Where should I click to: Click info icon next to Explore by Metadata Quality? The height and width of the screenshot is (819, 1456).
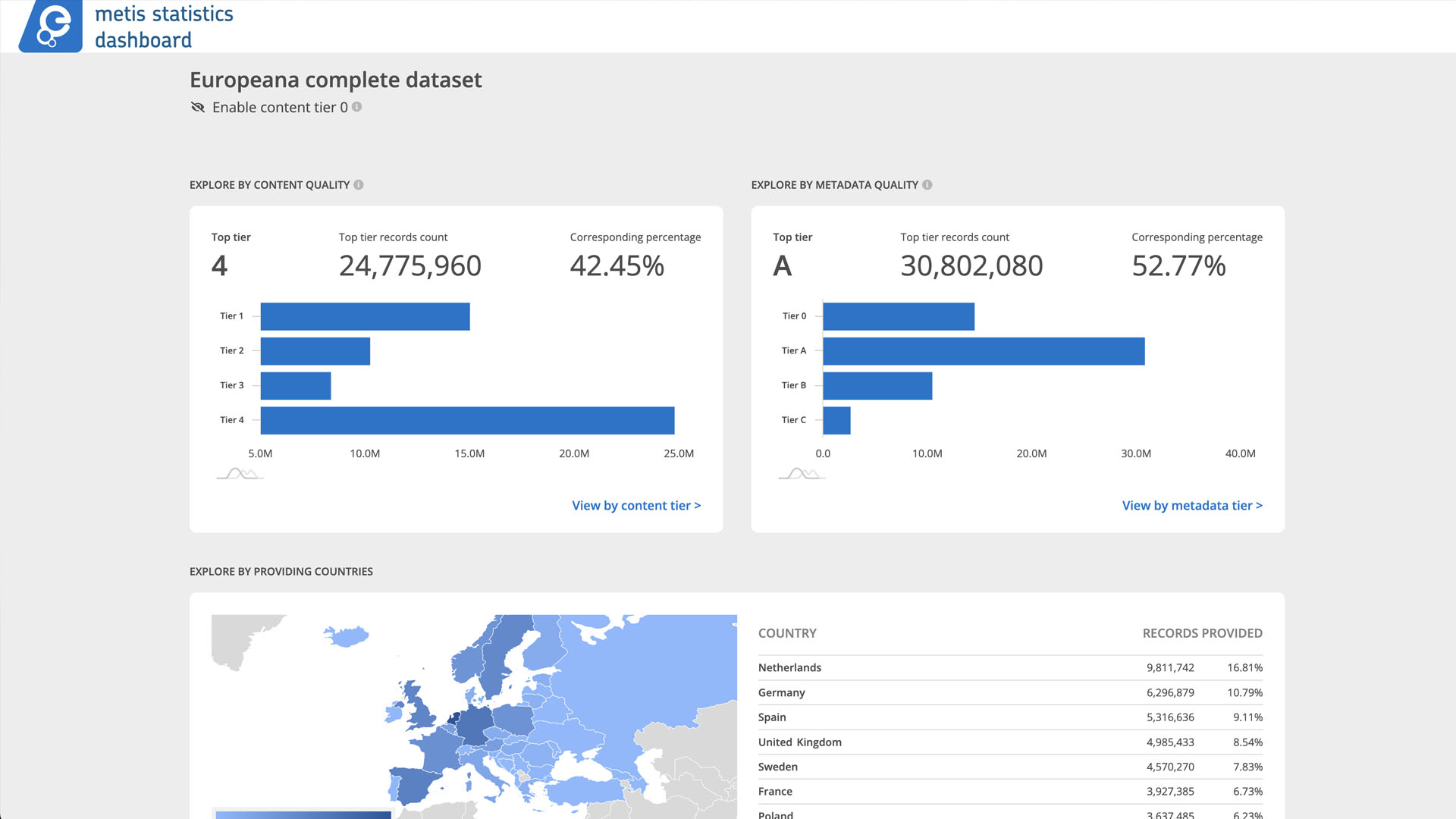[x=927, y=184]
